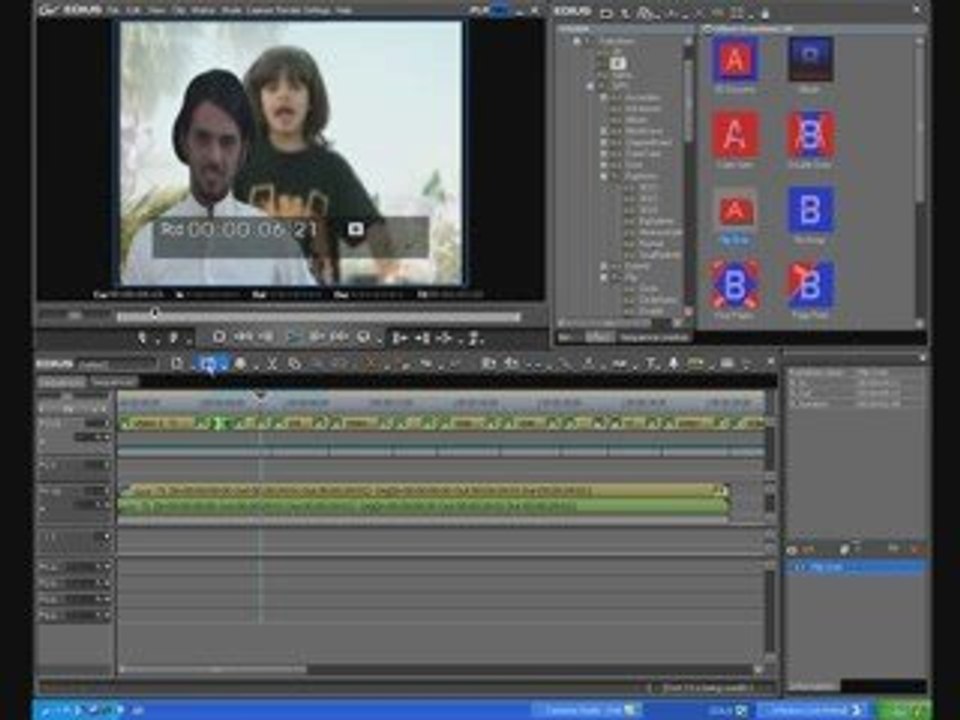Click the record timecode overlay 00:00:06:21
The image size is (960, 720).
coord(239,231)
